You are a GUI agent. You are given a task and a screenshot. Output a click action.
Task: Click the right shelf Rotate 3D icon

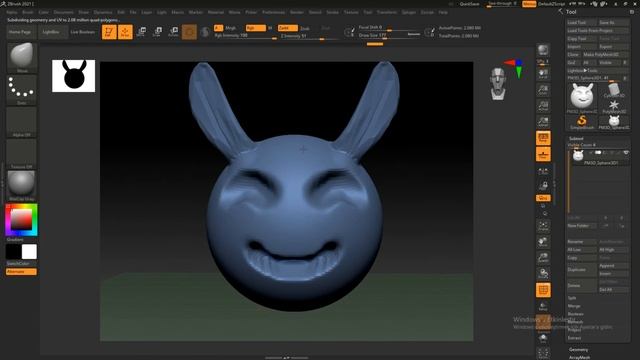click(x=543, y=274)
